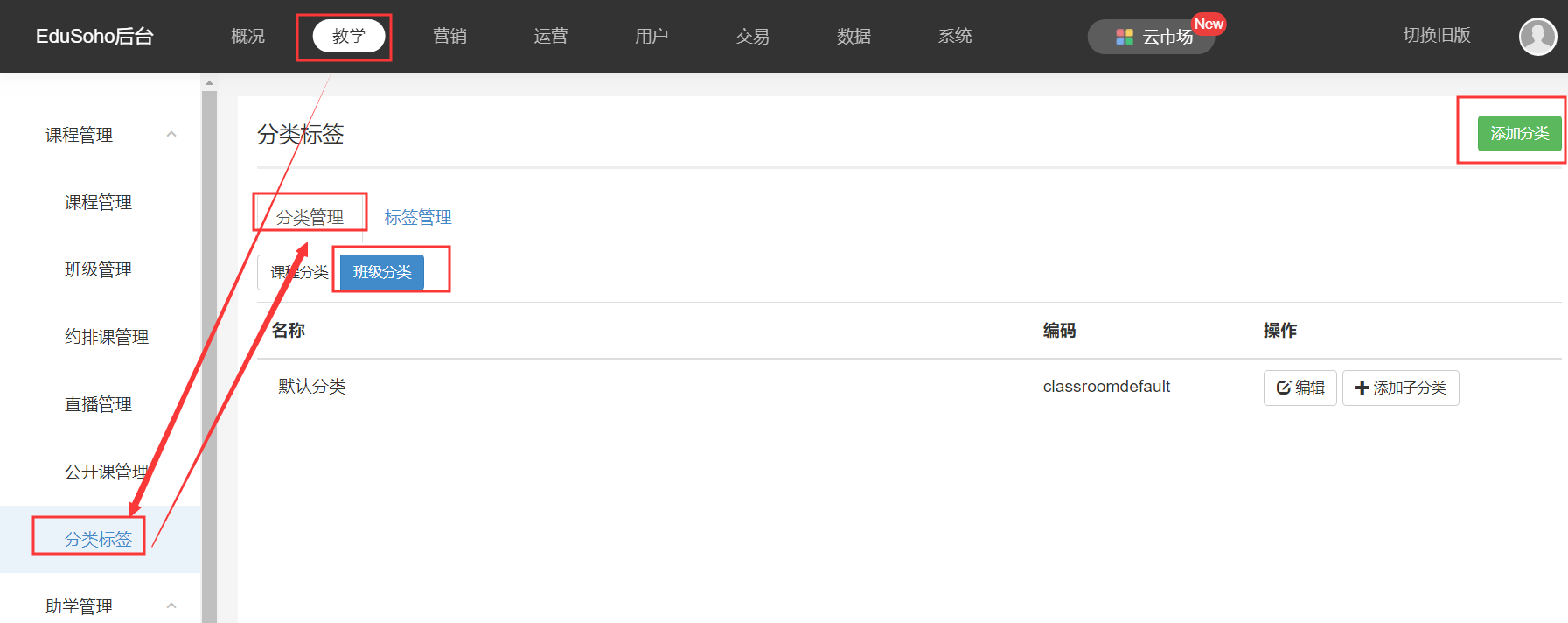Click the EduSoho后台 logo
This screenshot has height=623, width=1568.
(94, 36)
